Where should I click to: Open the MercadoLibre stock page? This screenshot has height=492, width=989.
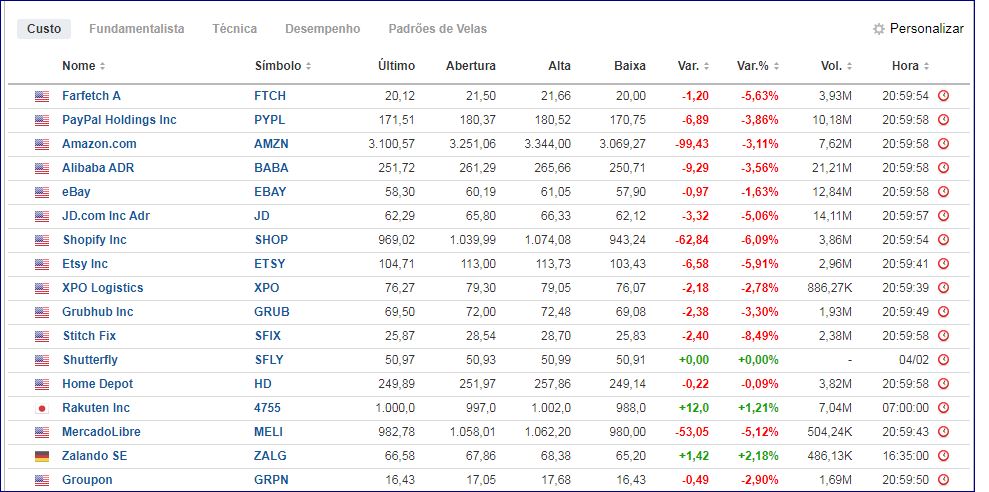point(101,432)
